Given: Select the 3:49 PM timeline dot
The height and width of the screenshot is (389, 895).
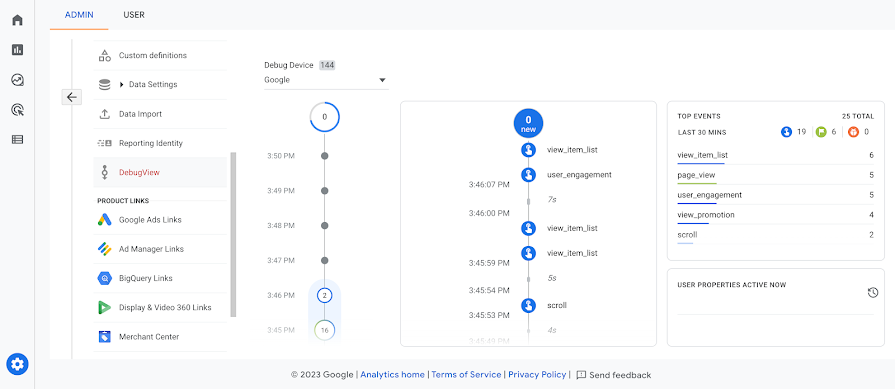Looking at the screenshot, I should 325,191.
